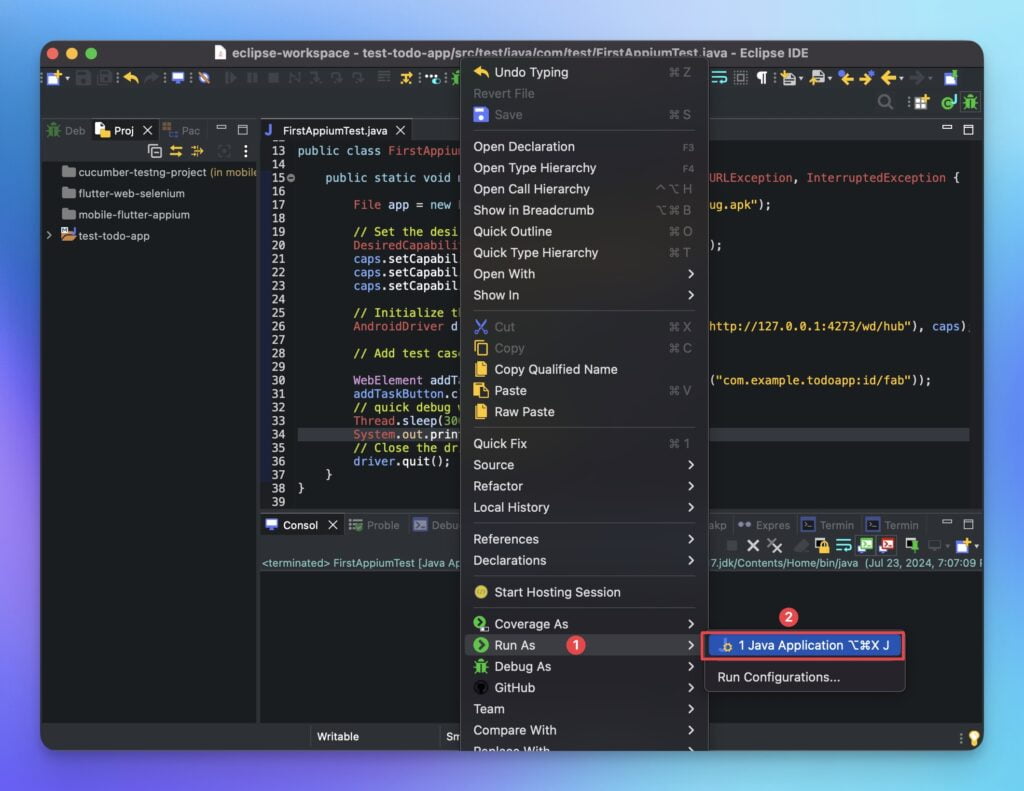Click the Project Explorer filter icon
Screen dimensions: 1024x791
[197, 151]
